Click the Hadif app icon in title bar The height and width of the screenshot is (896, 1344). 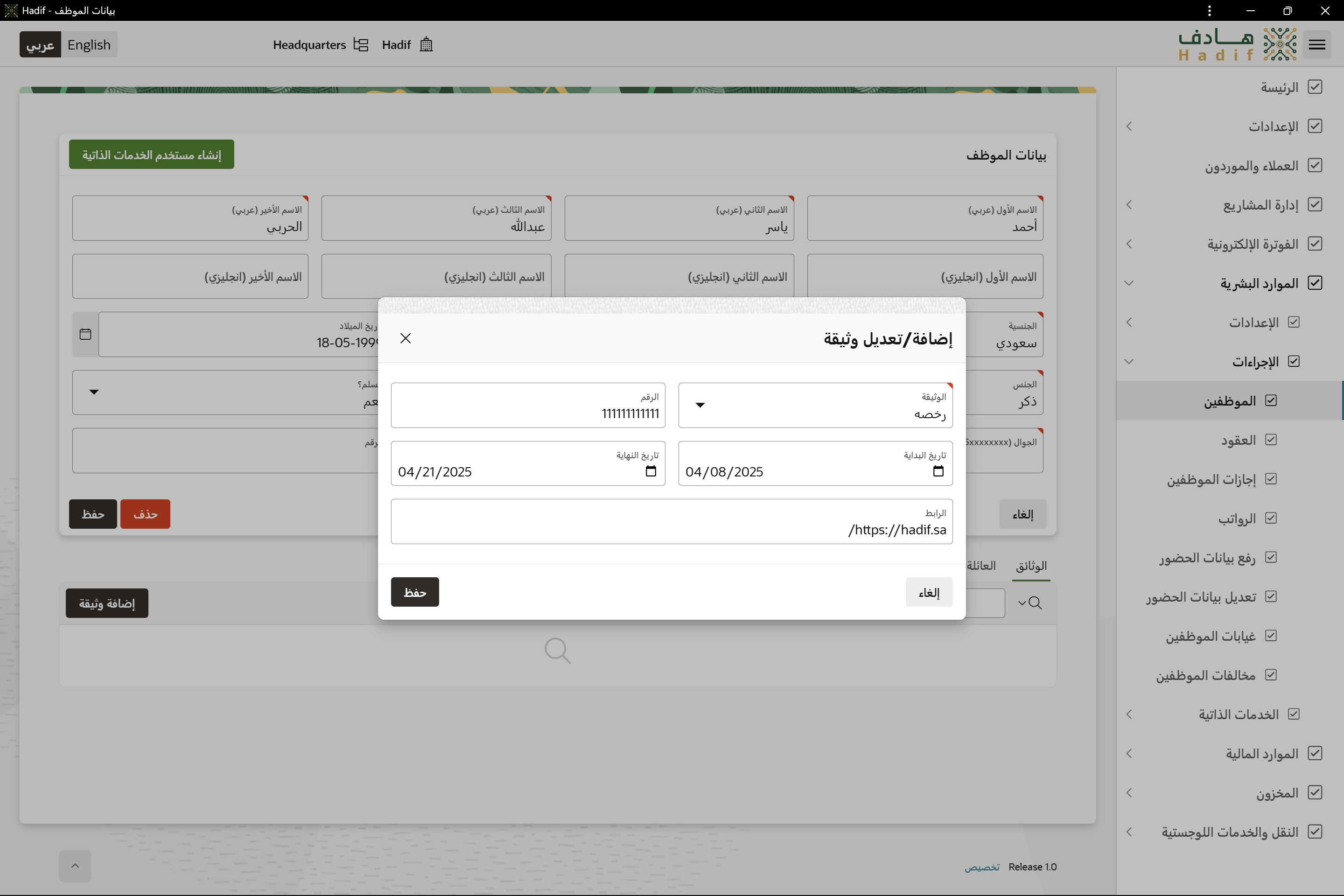[x=11, y=11]
